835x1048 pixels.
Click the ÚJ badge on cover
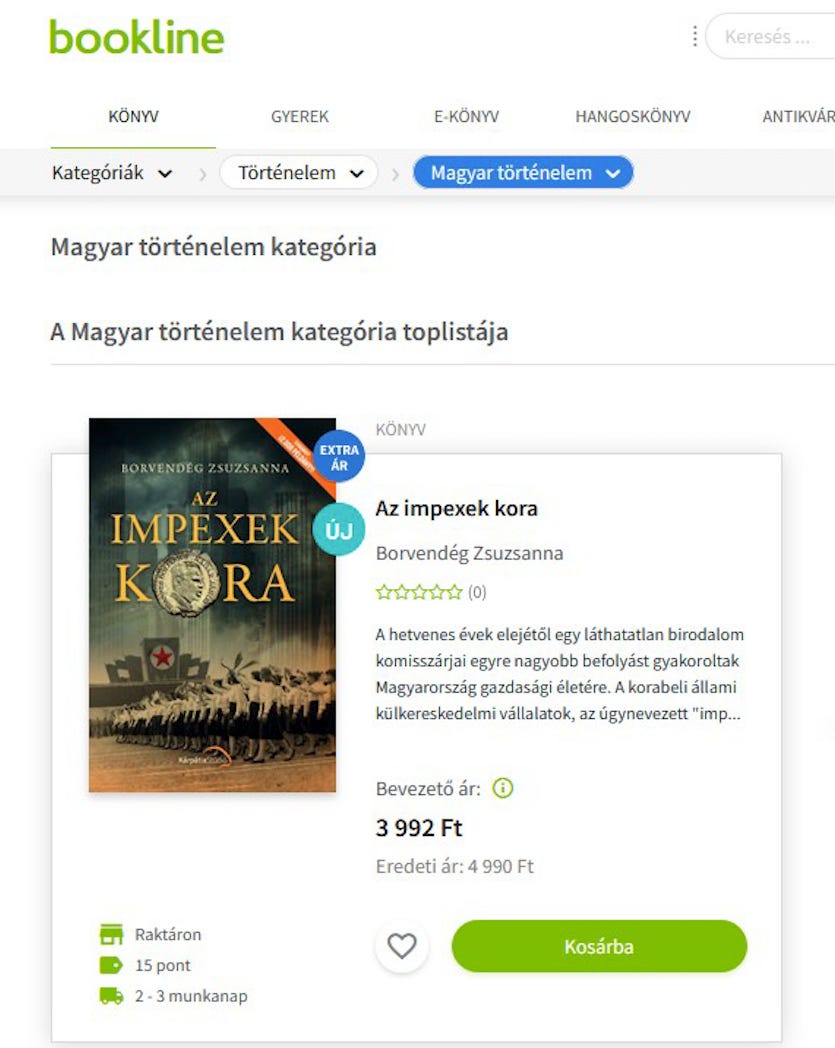(339, 530)
